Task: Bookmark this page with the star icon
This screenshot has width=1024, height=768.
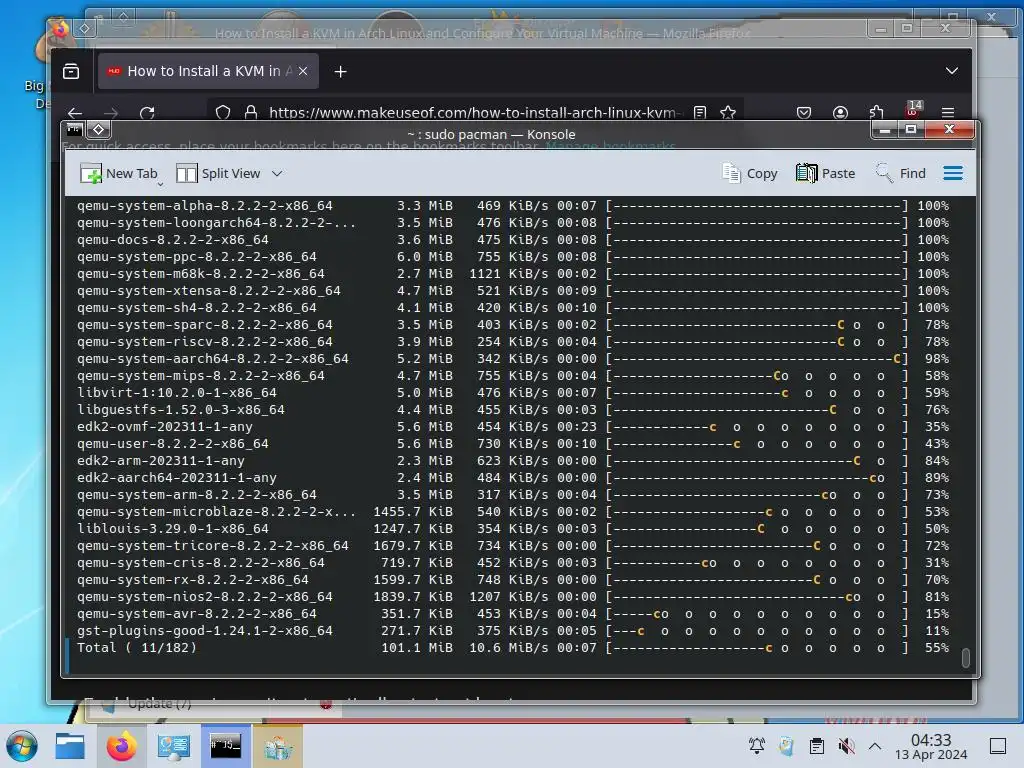Action: [x=728, y=112]
